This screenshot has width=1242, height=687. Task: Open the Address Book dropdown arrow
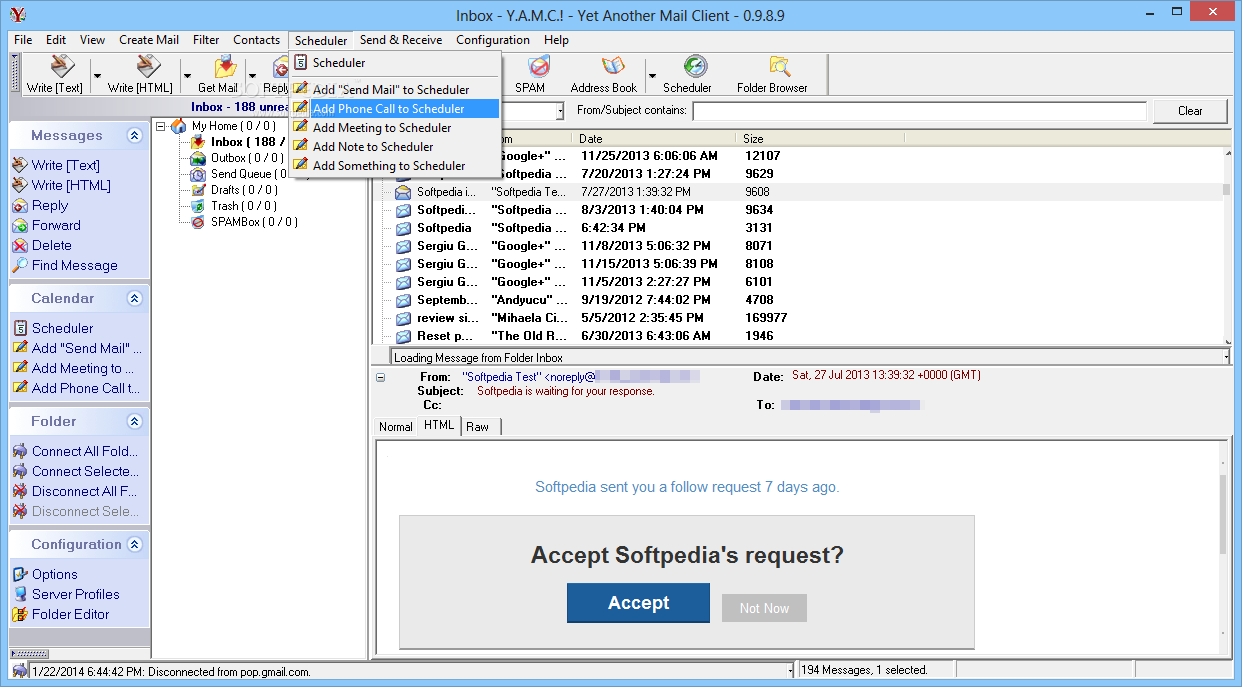point(652,75)
